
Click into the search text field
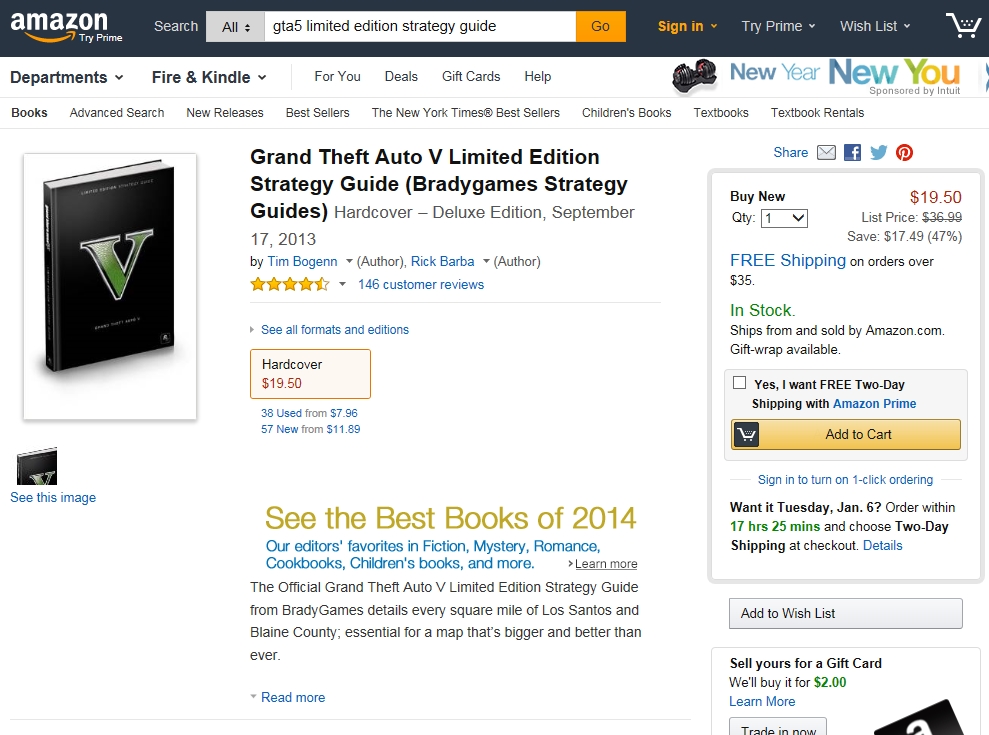[x=420, y=27]
